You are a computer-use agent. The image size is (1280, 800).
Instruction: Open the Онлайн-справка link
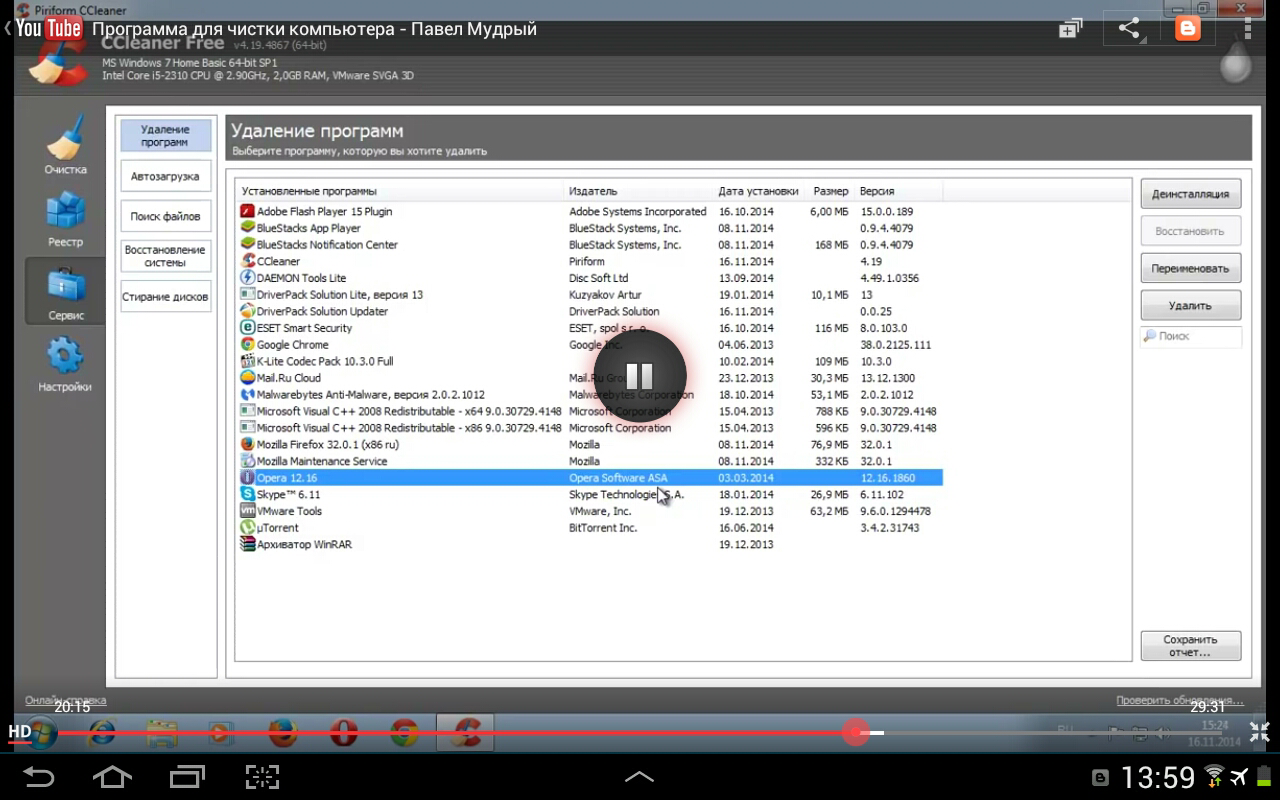point(66,700)
